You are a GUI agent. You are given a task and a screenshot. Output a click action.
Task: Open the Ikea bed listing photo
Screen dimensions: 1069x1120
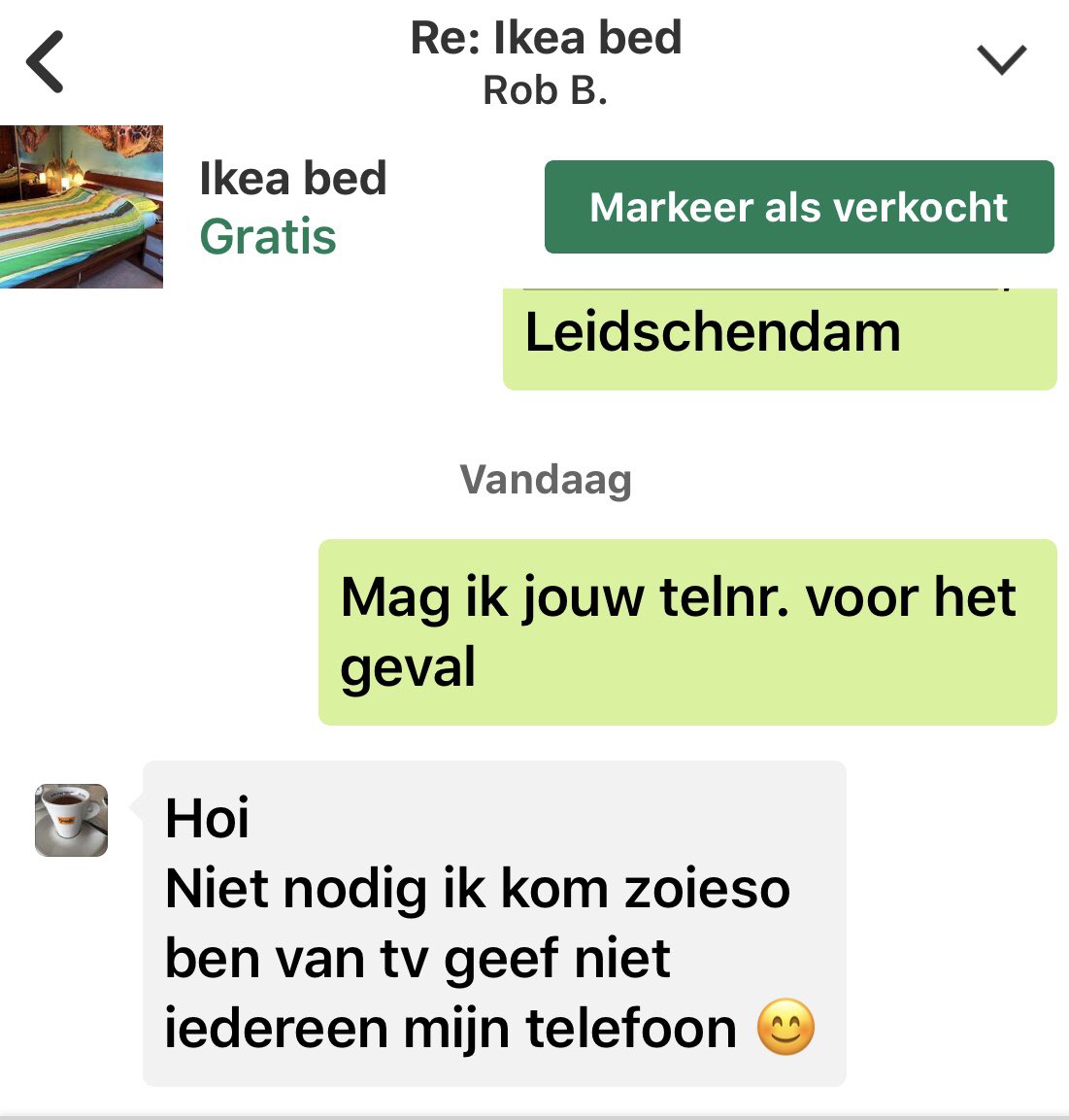tap(82, 207)
